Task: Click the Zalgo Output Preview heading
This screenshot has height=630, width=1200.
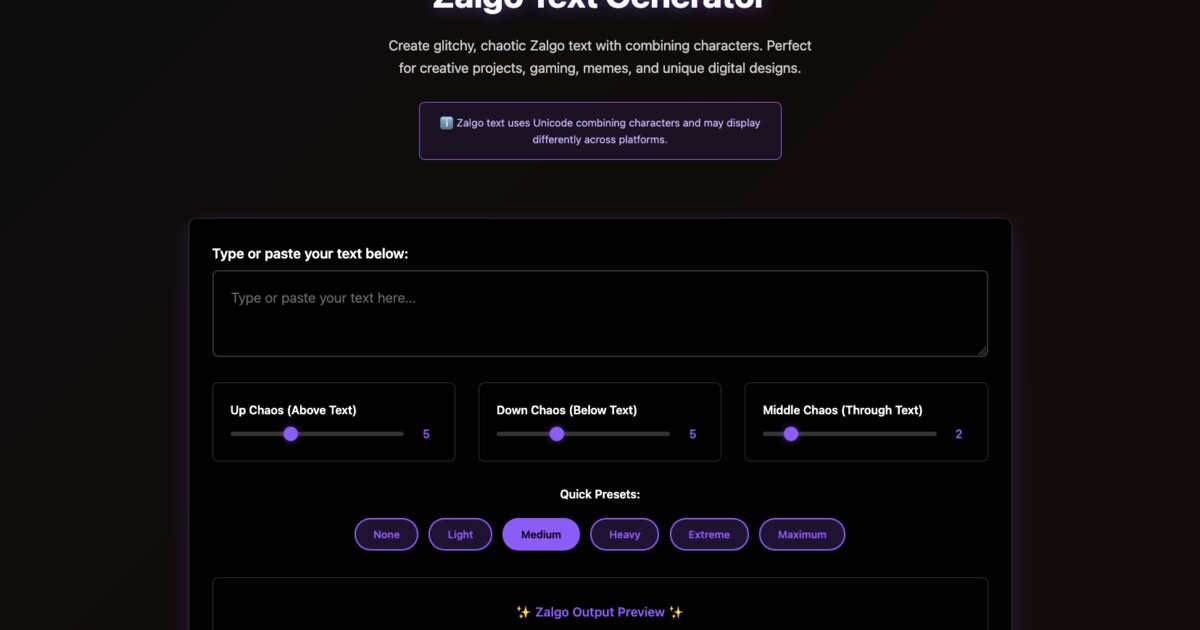Action: coord(599,612)
